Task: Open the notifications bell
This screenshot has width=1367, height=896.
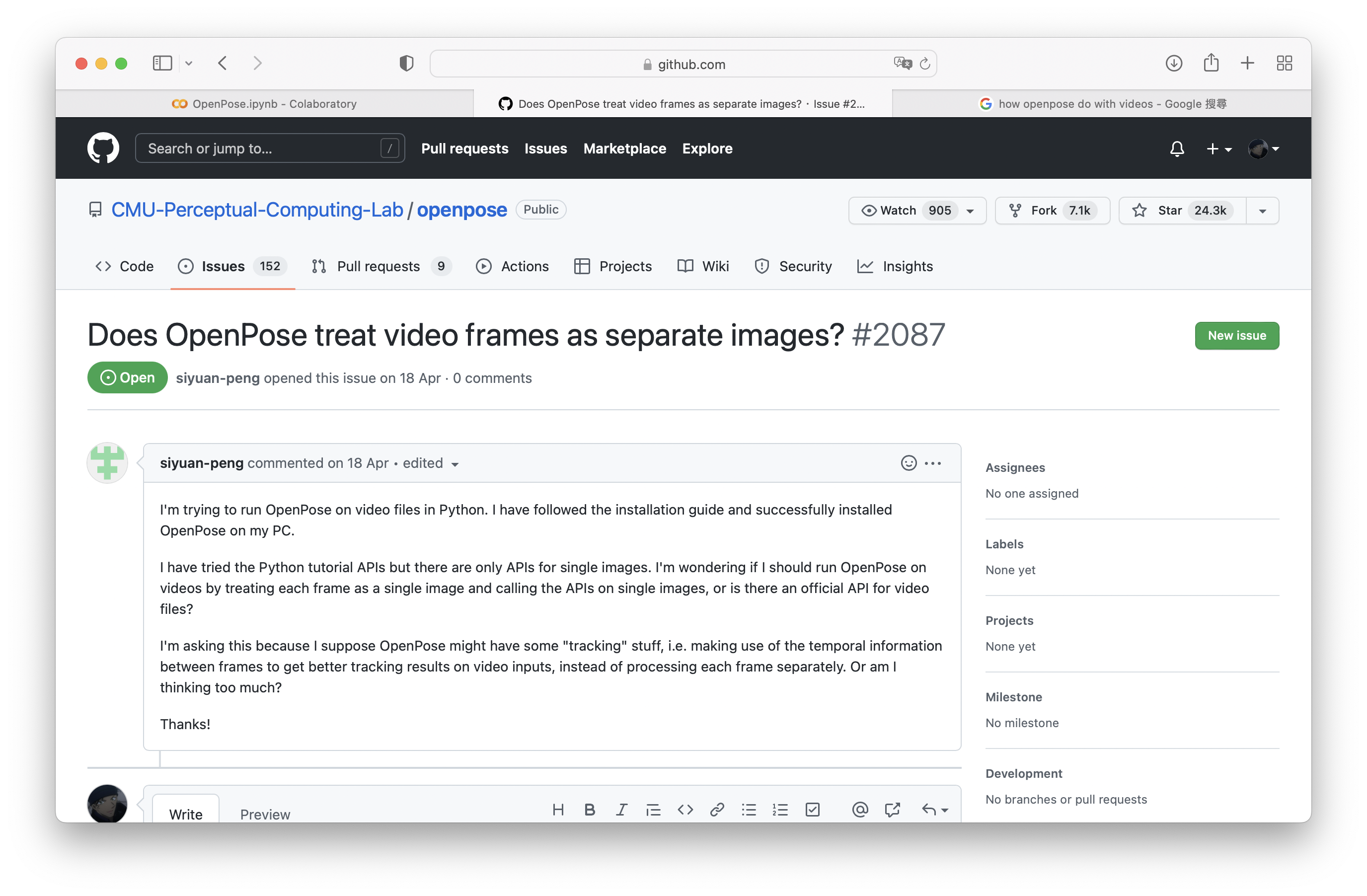Action: pyautogui.click(x=1177, y=149)
